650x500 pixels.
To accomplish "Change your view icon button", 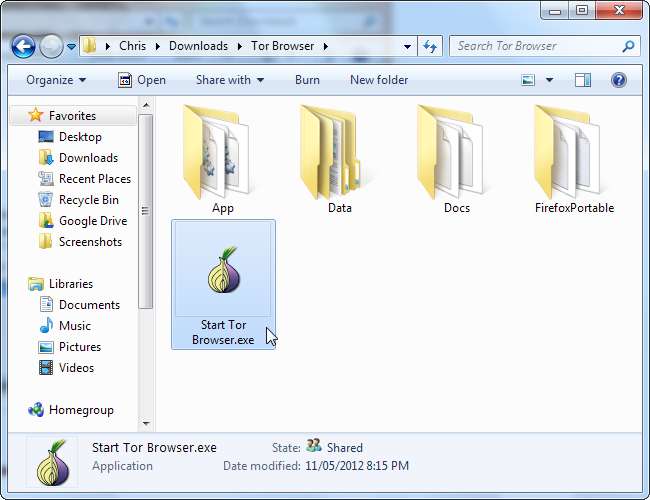I will (528, 80).
